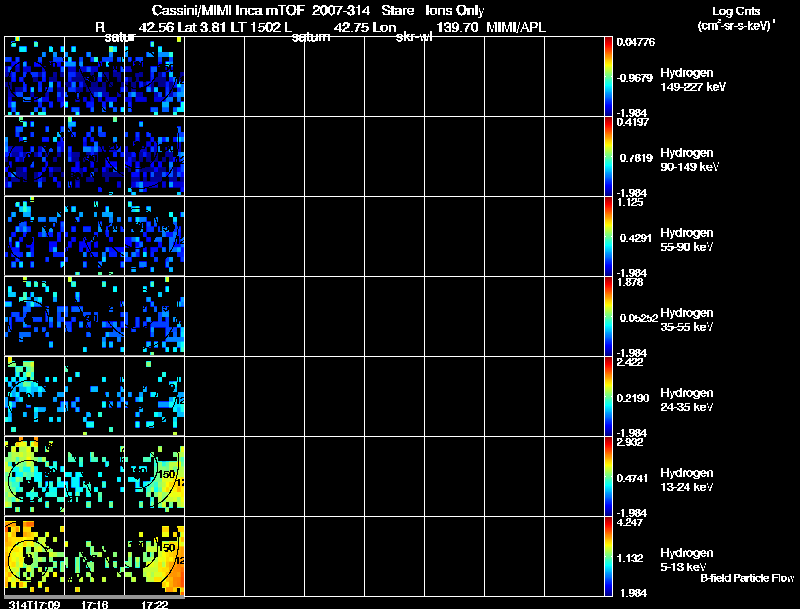Select the middle Hydrogen 149-227 keV image panel
800x609 pixels.
pos(94,76)
